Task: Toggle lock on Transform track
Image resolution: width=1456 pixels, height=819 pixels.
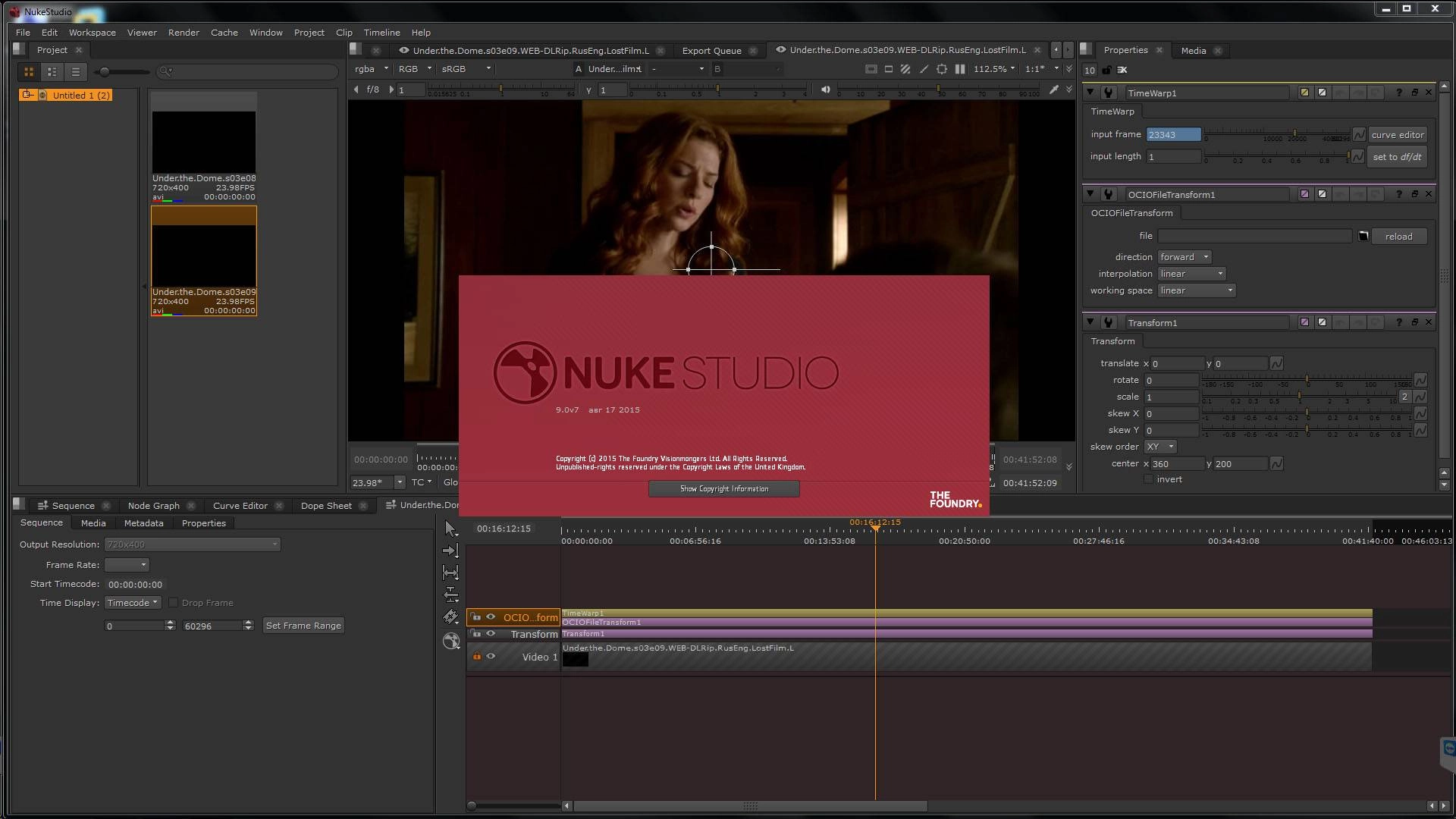Action: click(477, 634)
